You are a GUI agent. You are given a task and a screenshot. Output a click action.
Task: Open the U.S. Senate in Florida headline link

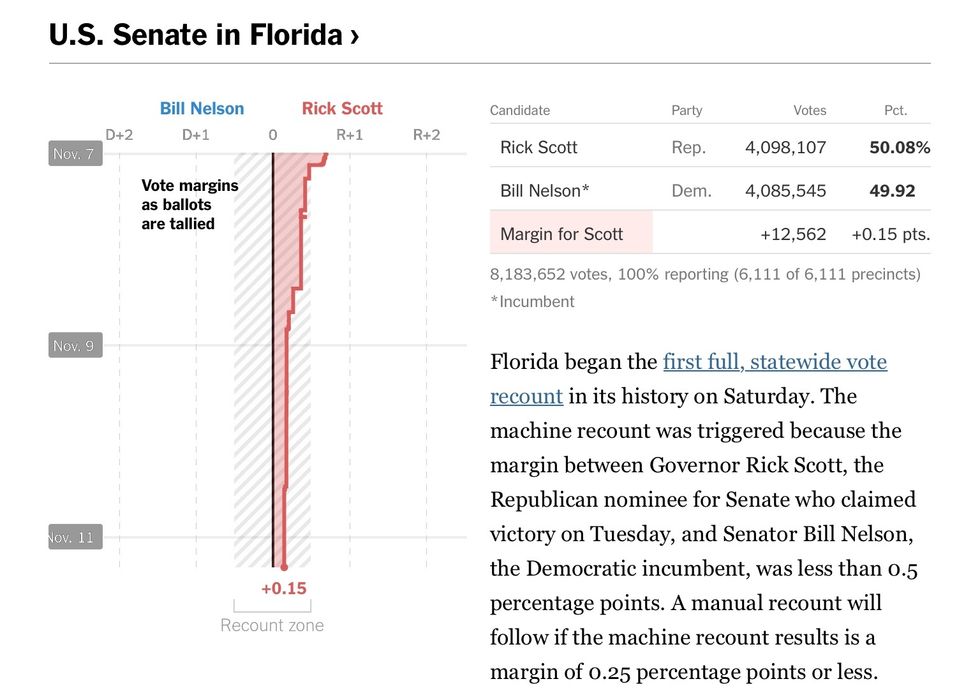195,35
